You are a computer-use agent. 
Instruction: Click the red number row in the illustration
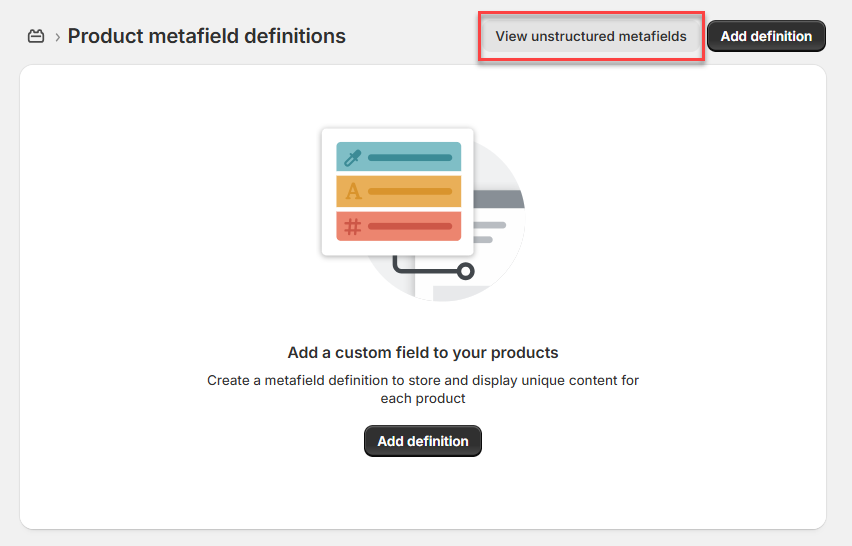(x=399, y=227)
